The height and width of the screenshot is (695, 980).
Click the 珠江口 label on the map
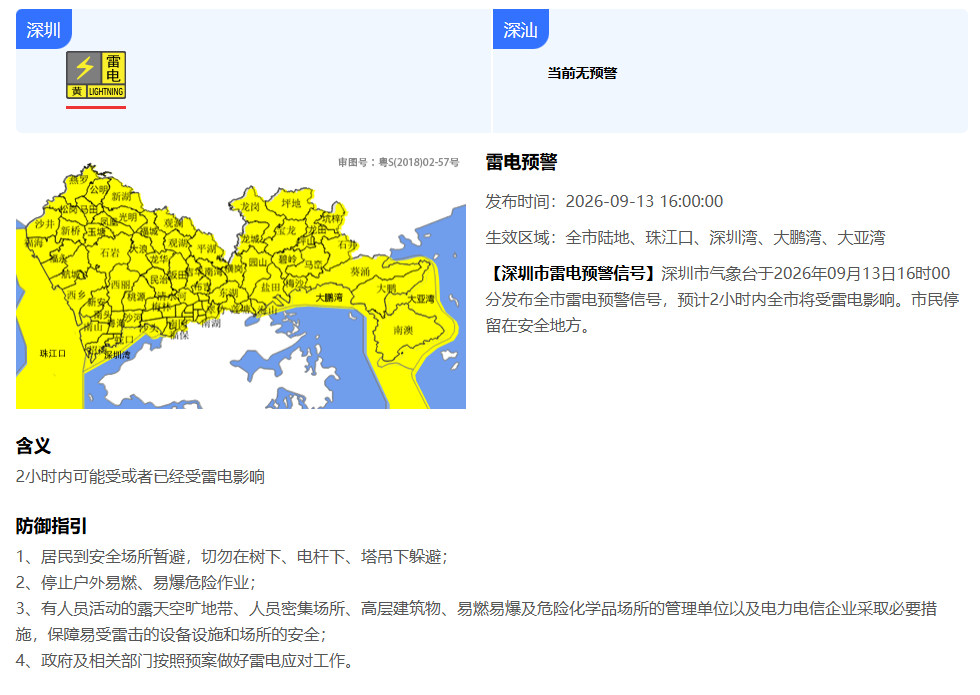click(53, 354)
